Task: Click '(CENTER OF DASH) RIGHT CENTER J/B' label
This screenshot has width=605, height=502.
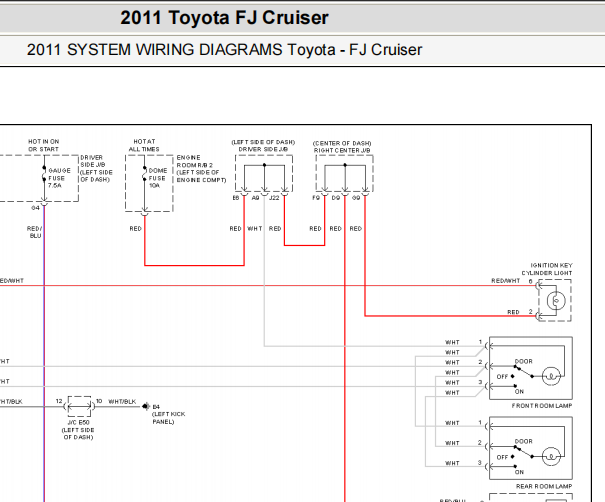Action: (x=342, y=147)
